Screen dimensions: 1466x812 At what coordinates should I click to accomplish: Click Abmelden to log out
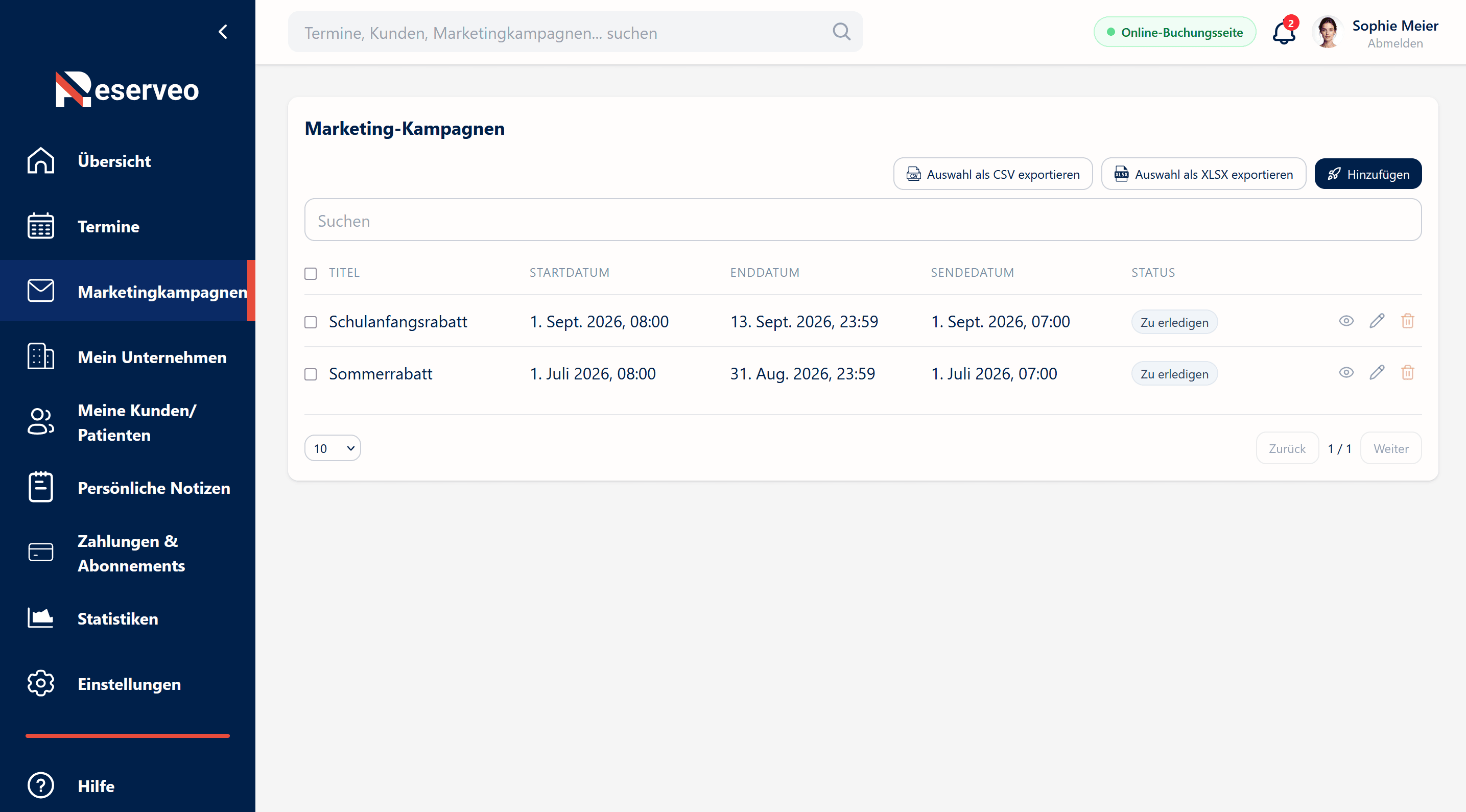pyautogui.click(x=1395, y=43)
